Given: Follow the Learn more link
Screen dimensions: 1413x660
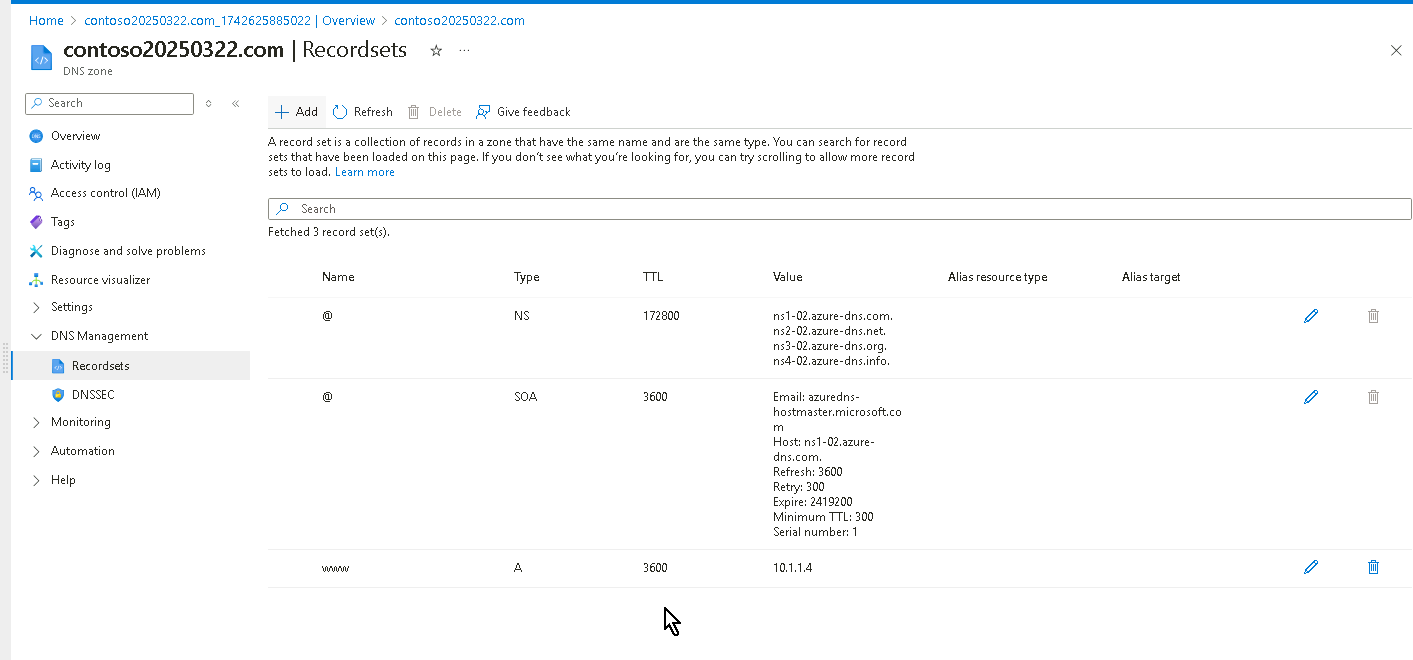Looking at the screenshot, I should [x=365, y=172].
